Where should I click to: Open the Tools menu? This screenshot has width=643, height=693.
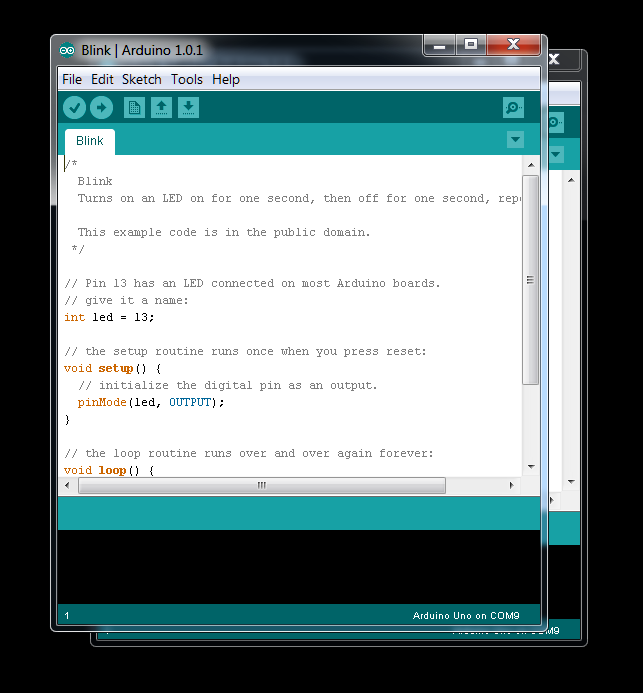187,80
